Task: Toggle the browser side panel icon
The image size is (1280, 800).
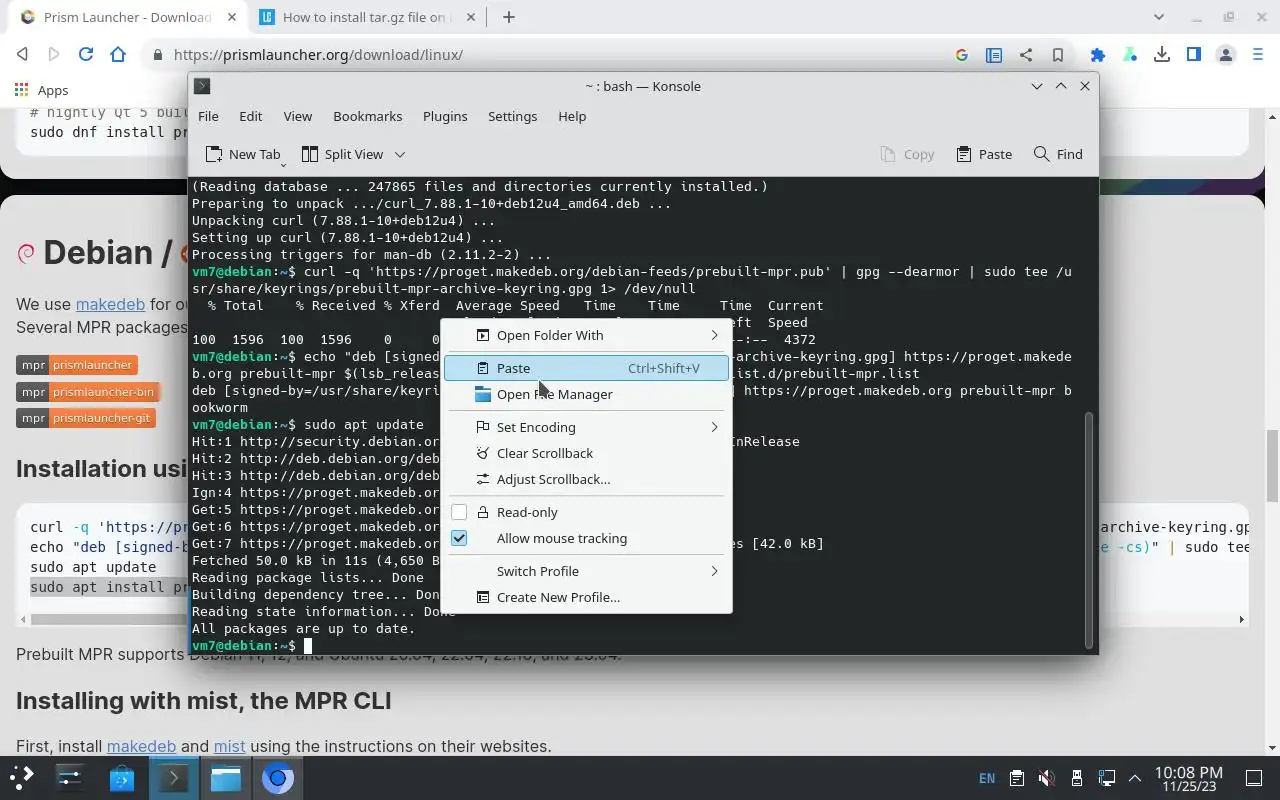Action: click(x=1194, y=55)
